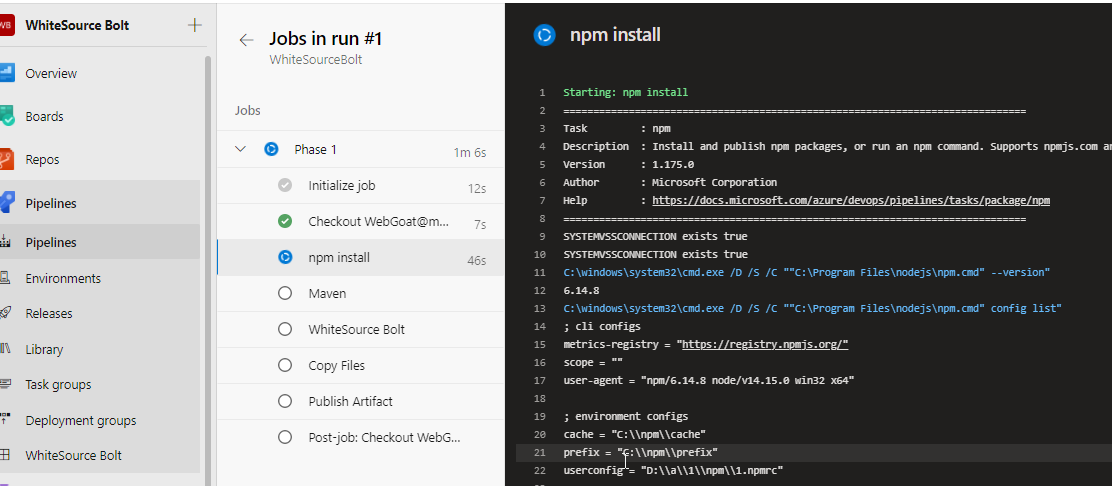Click the user-agent log line
1112x486 pixels.
tap(708, 380)
